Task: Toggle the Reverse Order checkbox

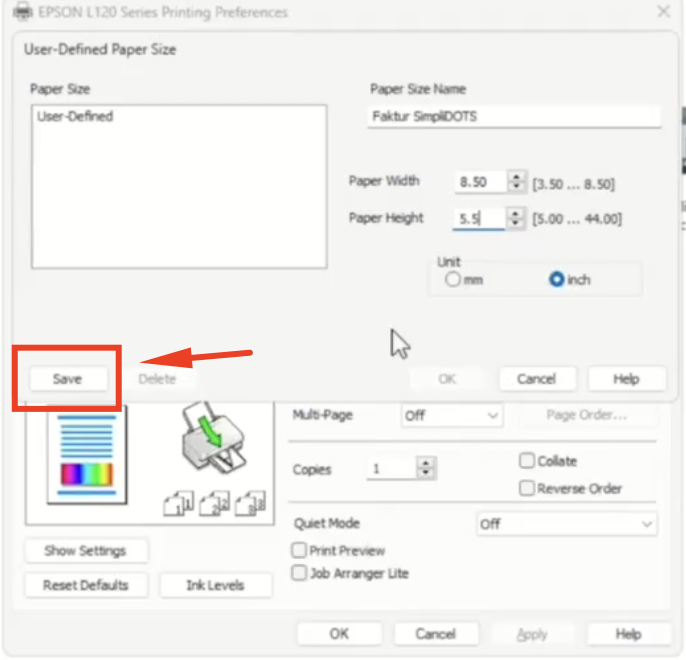Action: click(x=527, y=488)
